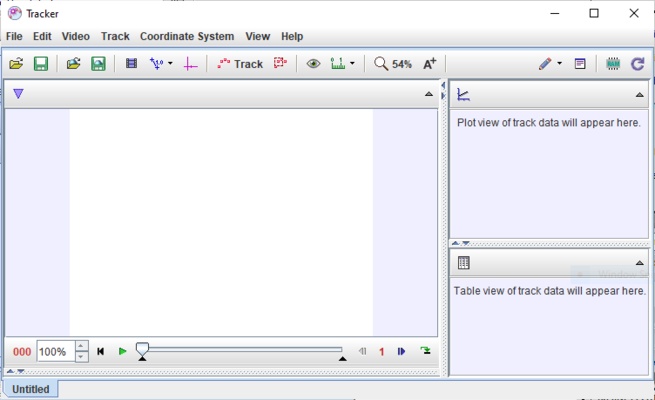The height and width of the screenshot is (400, 655).
Task: Open the Video menu
Action: coord(76,36)
